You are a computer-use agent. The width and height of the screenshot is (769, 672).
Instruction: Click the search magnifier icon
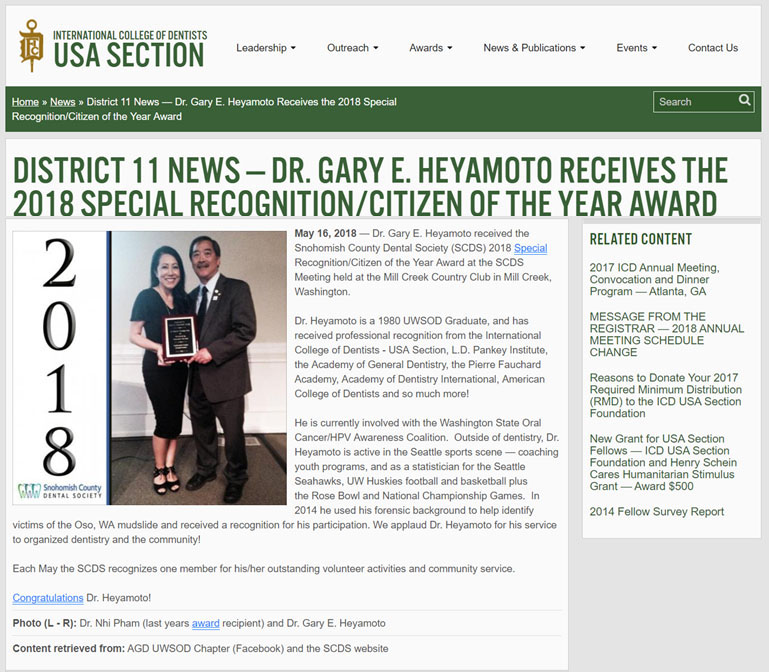pos(745,101)
